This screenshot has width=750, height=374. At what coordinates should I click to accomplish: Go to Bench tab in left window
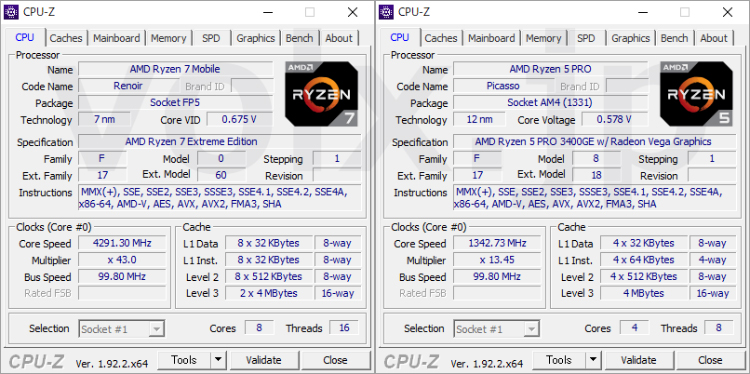point(299,38)
